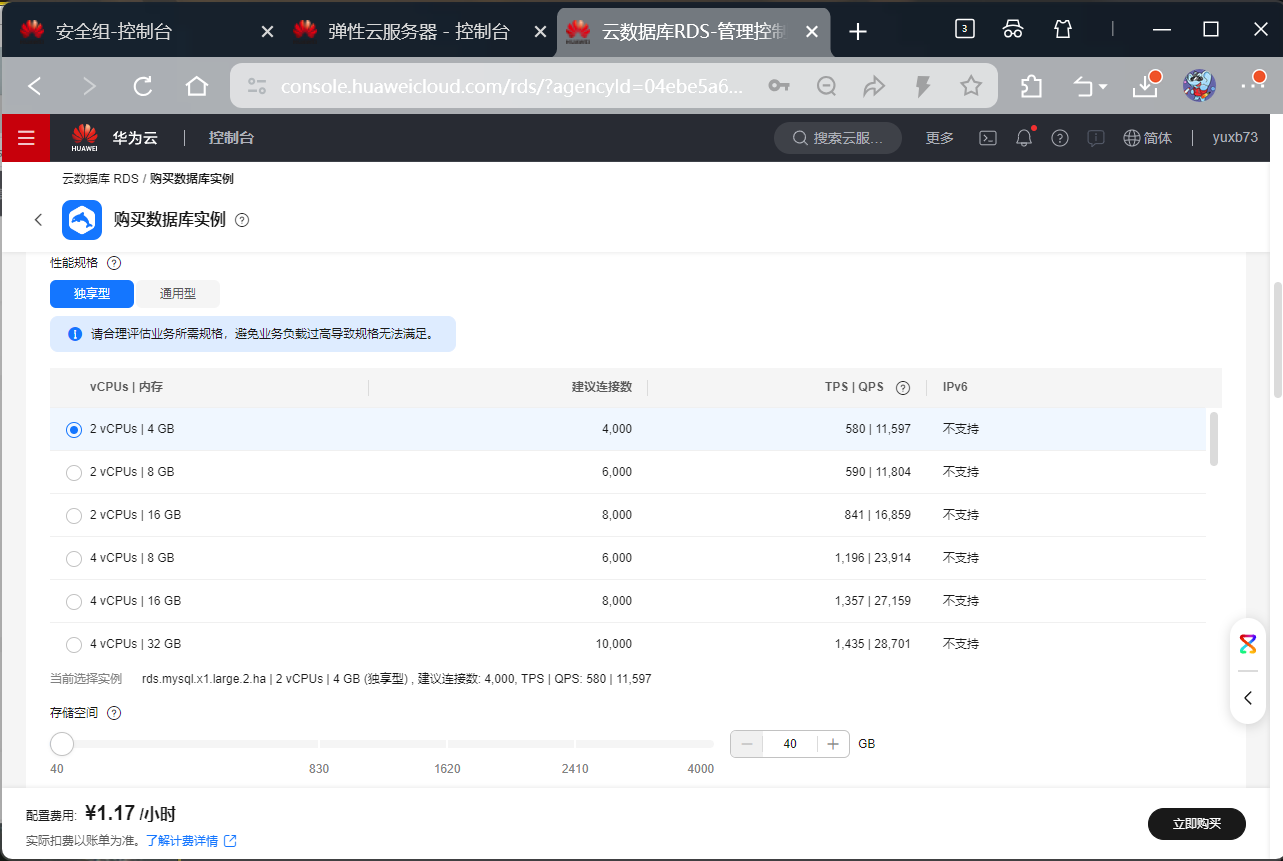Click the incognito glasses icon in title bar
This screenshot has width=1283, height=861.
tap(1013, 29)
